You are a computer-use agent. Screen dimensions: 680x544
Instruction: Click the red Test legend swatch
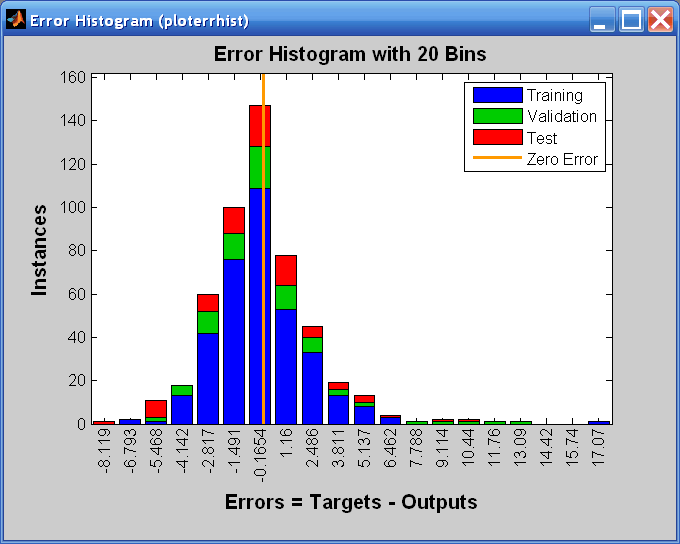(497, 137)
